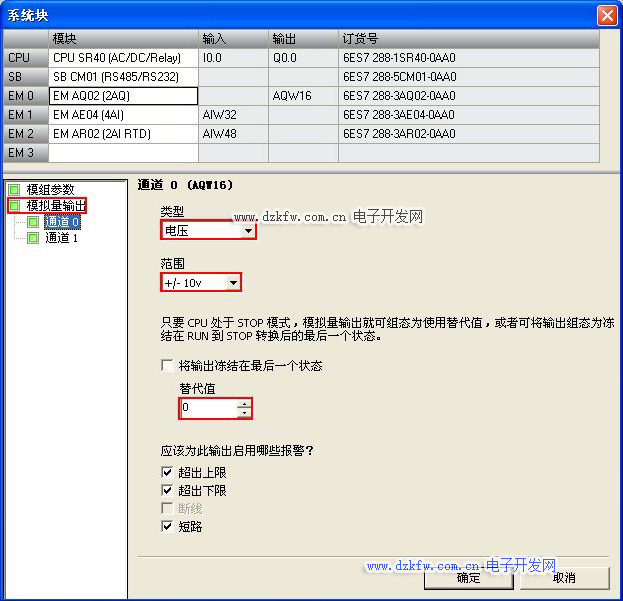Enable 将输出冻结在最后一个状态 checkbox
The width and height of the screenshot is (623, 601).
(167, 366)
